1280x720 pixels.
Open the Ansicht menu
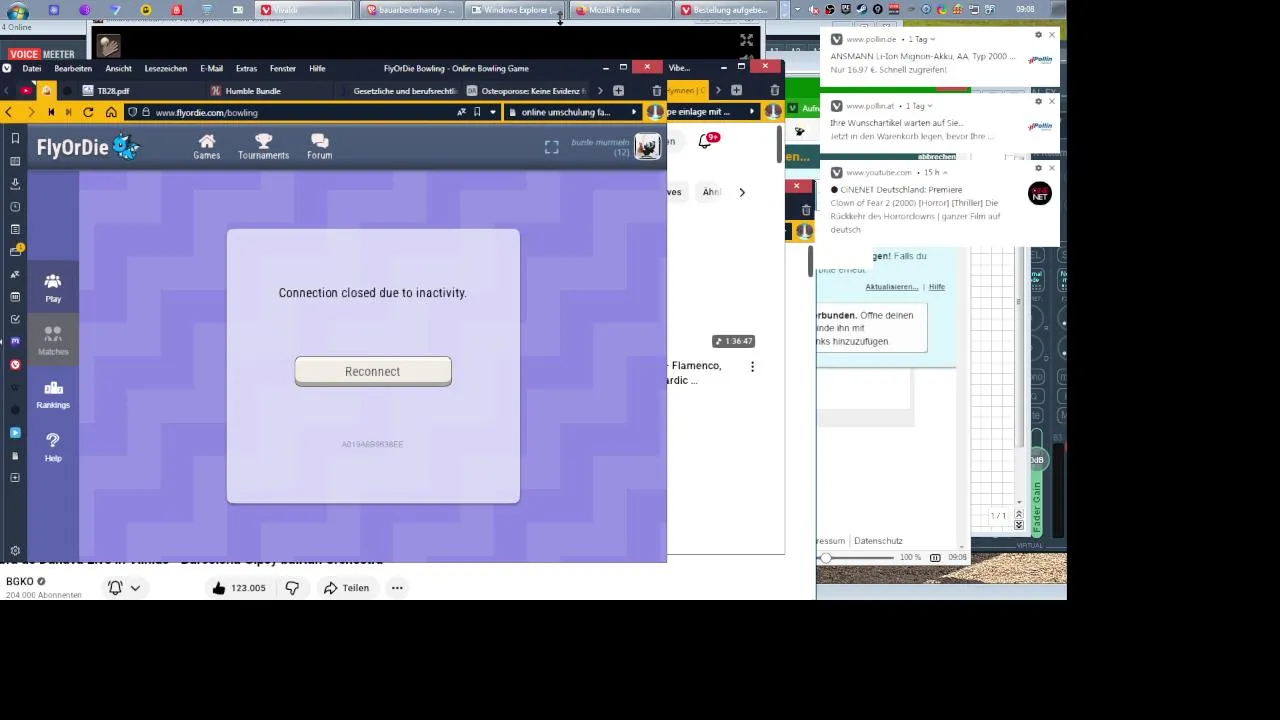[x=118, y=68]
